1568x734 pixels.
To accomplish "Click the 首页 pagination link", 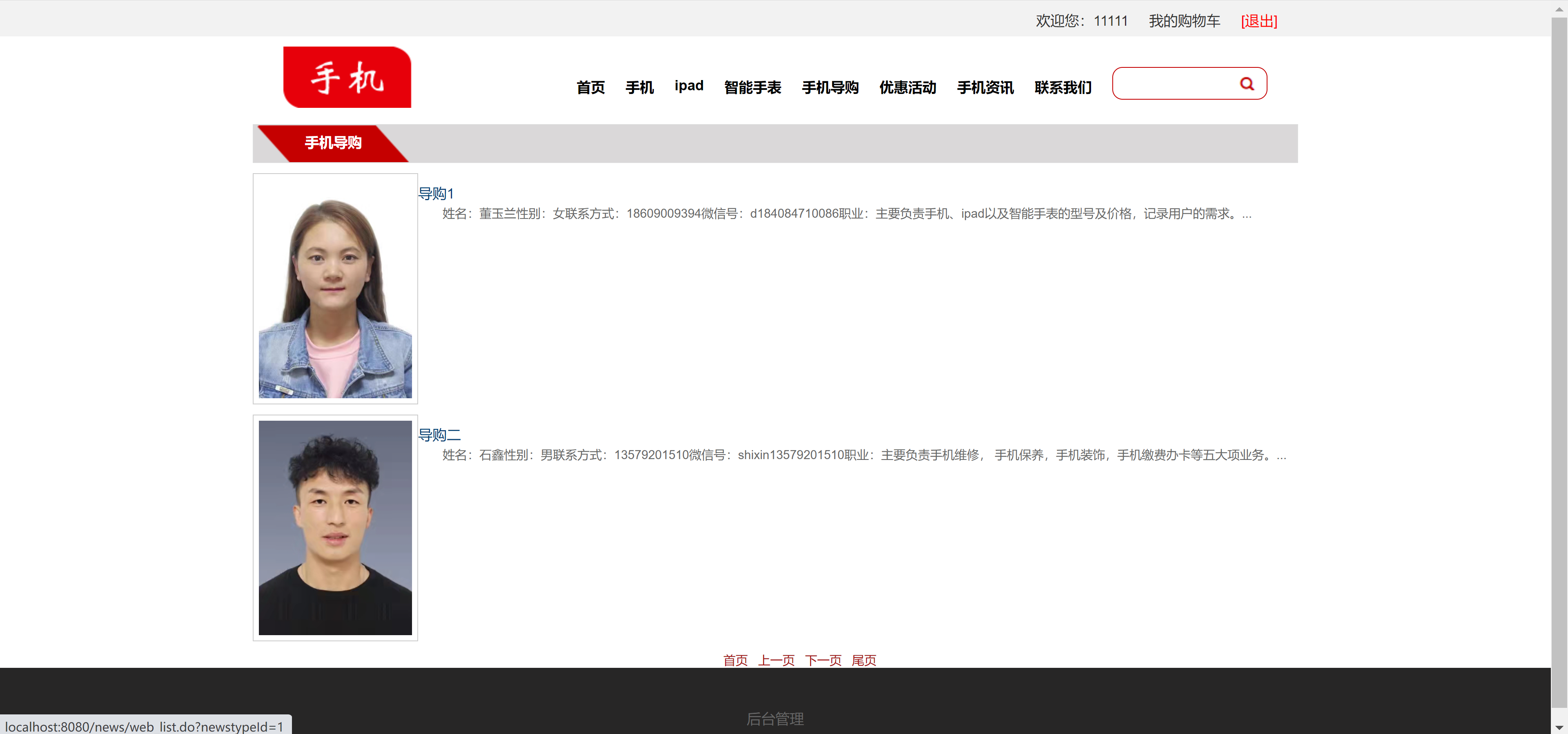I will 735,660.
